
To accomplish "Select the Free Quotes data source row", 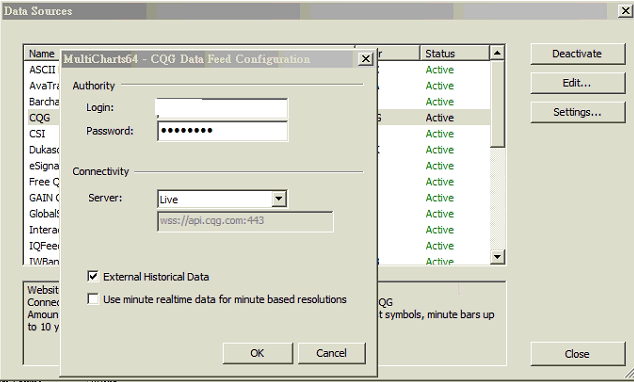I will point(44,182).
